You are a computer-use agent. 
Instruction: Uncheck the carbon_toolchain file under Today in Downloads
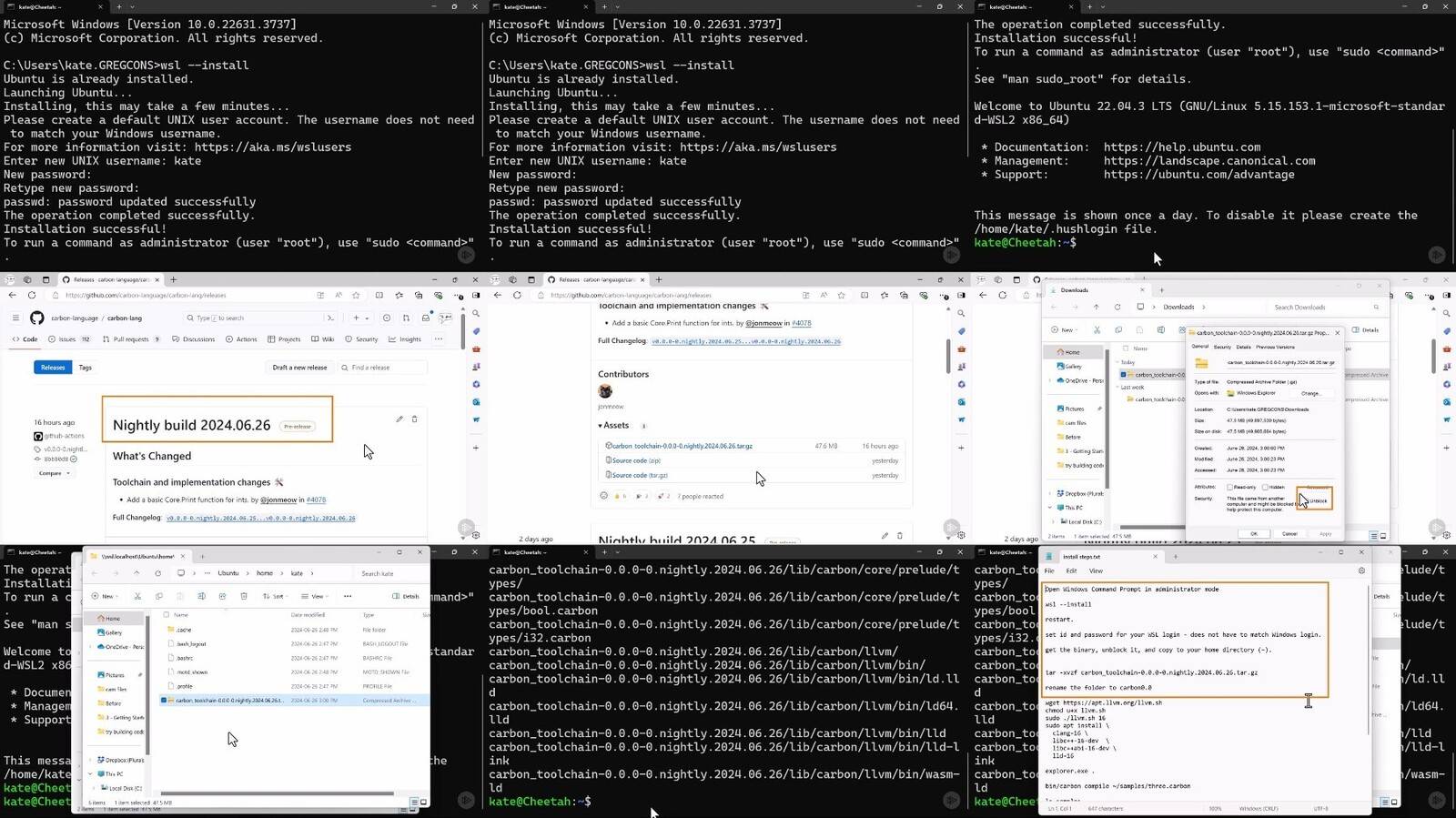[x=1123, y=374]
